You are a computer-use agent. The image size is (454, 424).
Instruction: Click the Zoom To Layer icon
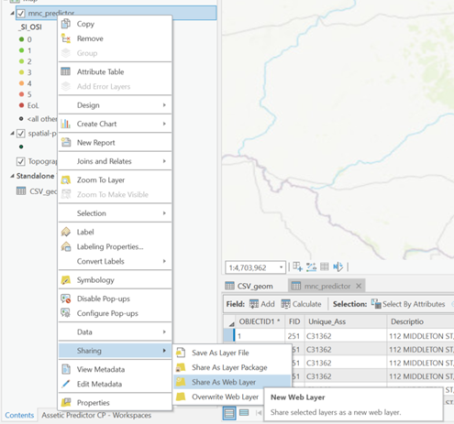(66, 180)
